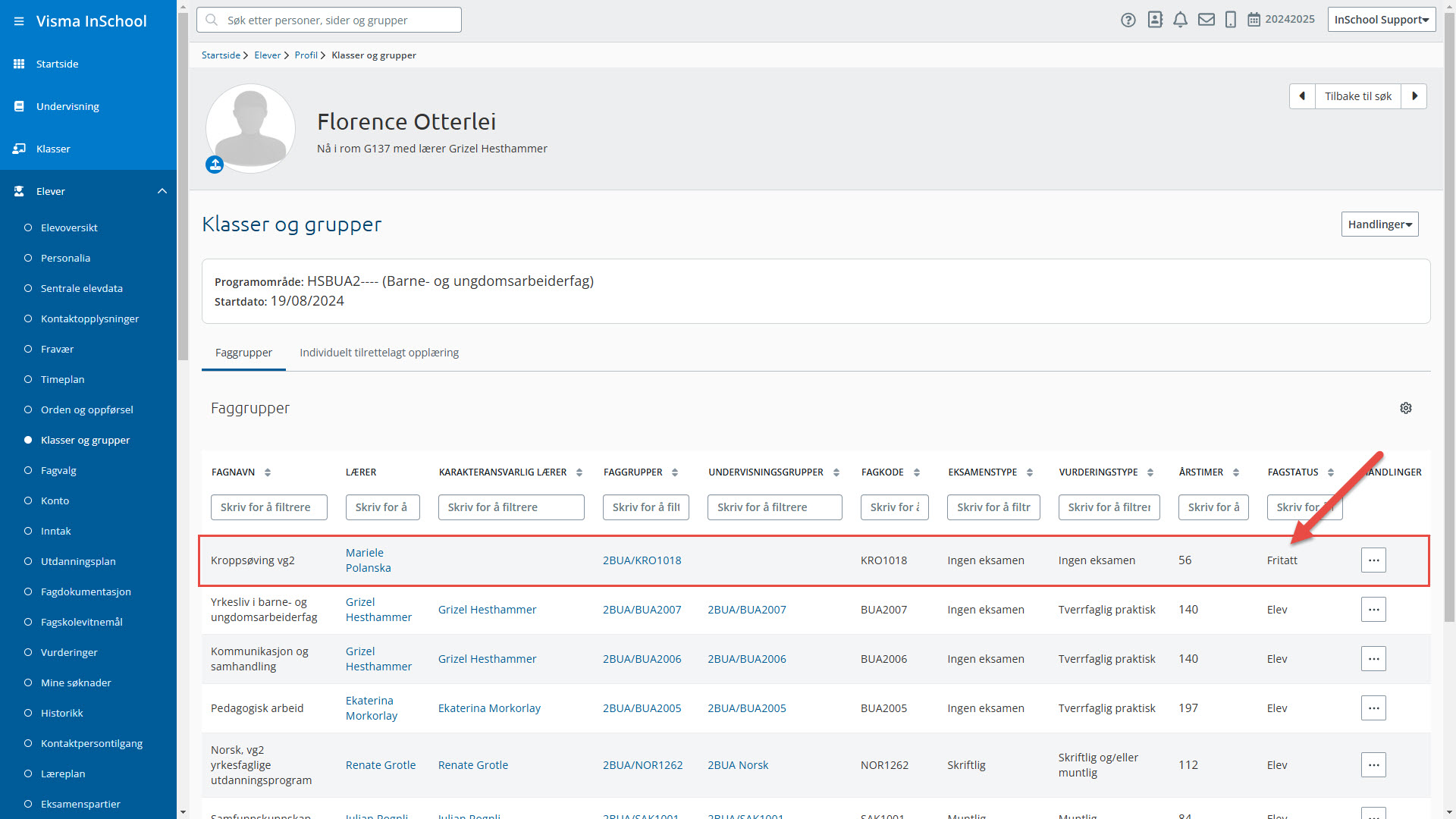Toggle sorting on Fagkode column
Image resolution: width=1456 pixels, height=819 pixels.
point(917,472)
